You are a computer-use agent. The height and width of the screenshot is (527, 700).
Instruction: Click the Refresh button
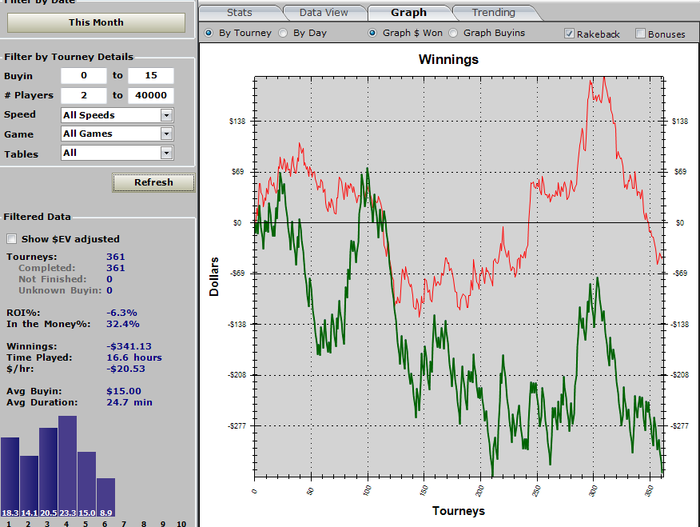(154, 182)
